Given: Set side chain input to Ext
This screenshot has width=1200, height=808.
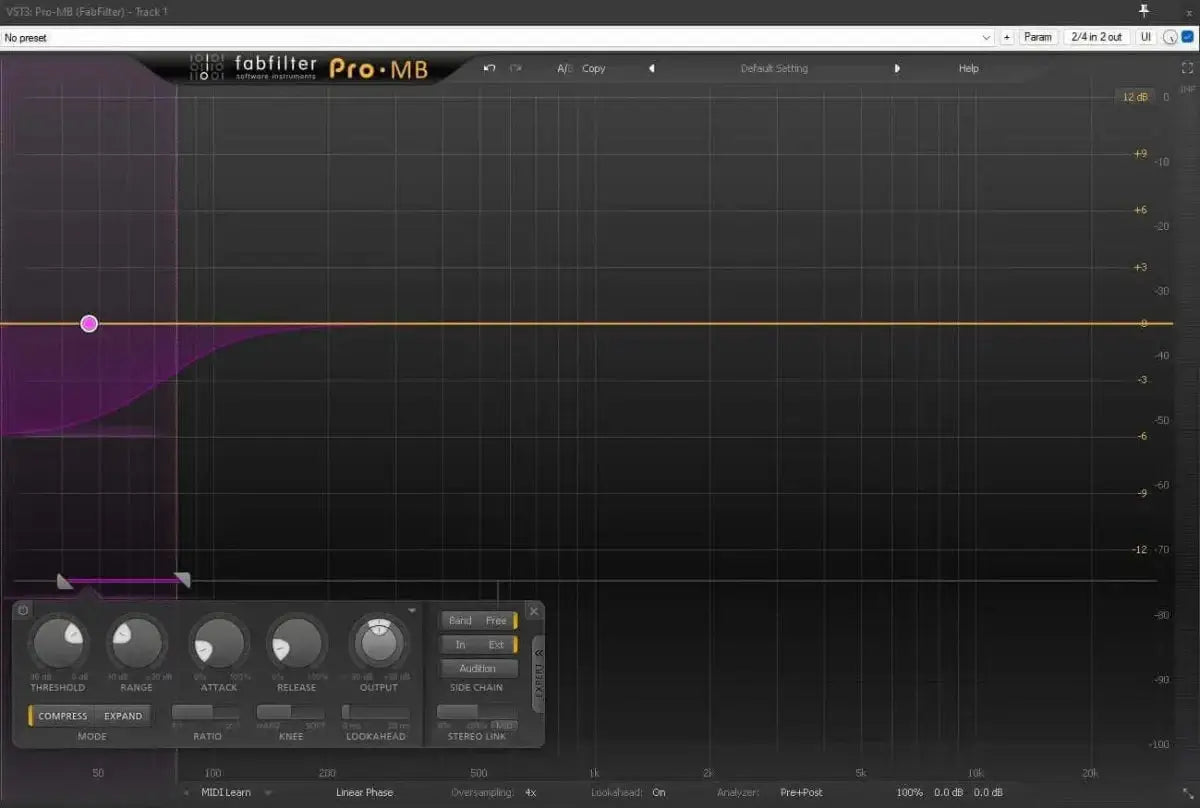Looking at the screenshot, I should point(498,644).
